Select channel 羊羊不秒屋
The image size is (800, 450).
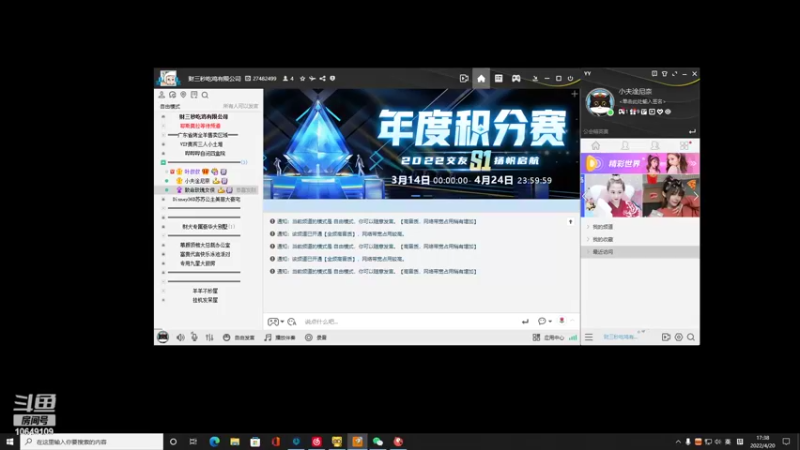pos(205,291)
